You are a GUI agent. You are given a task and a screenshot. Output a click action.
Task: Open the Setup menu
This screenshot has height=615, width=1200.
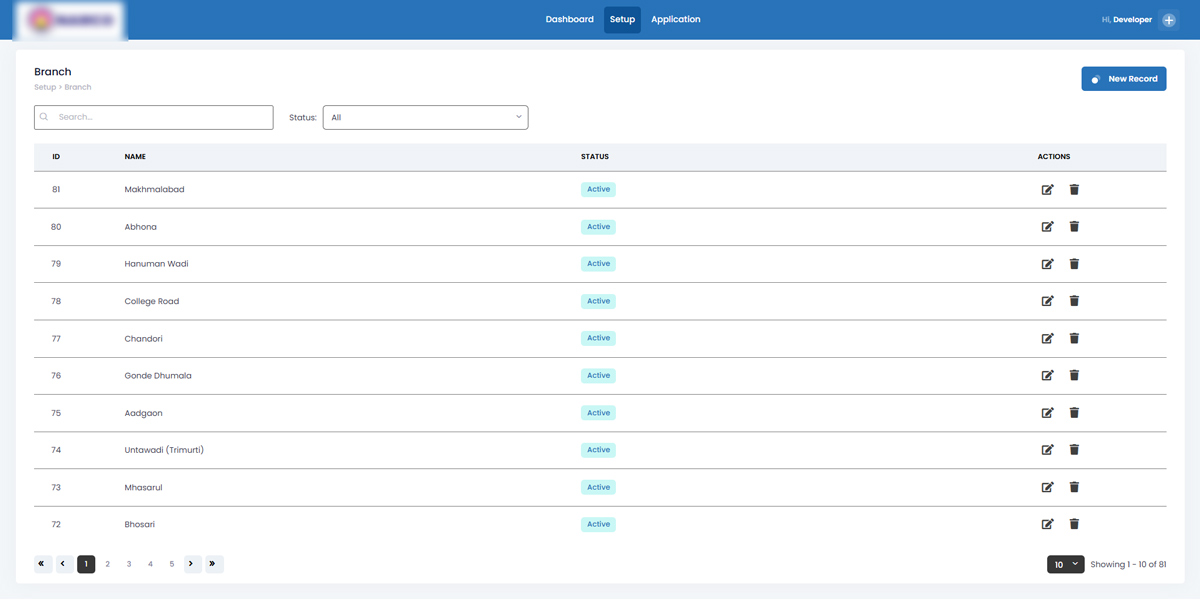point(622,19)
